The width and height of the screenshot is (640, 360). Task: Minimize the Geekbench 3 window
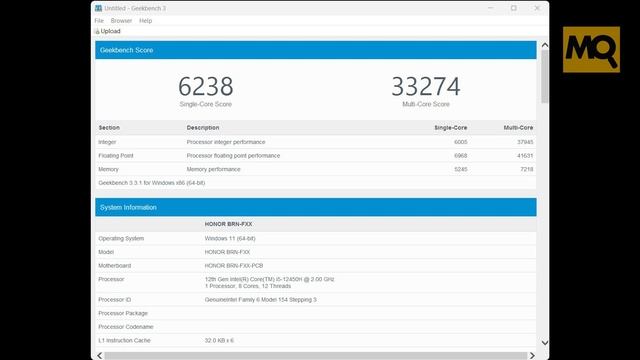pyautogui.click(x=490, y=8)
